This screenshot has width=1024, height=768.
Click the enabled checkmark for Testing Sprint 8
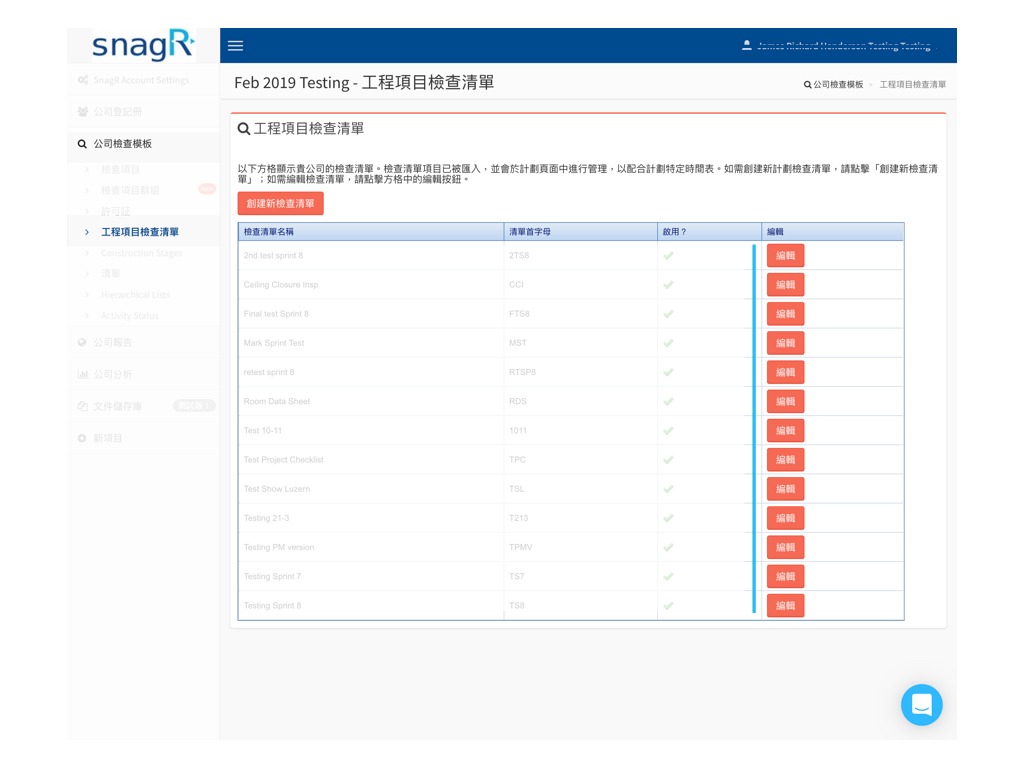click(668, 606)
